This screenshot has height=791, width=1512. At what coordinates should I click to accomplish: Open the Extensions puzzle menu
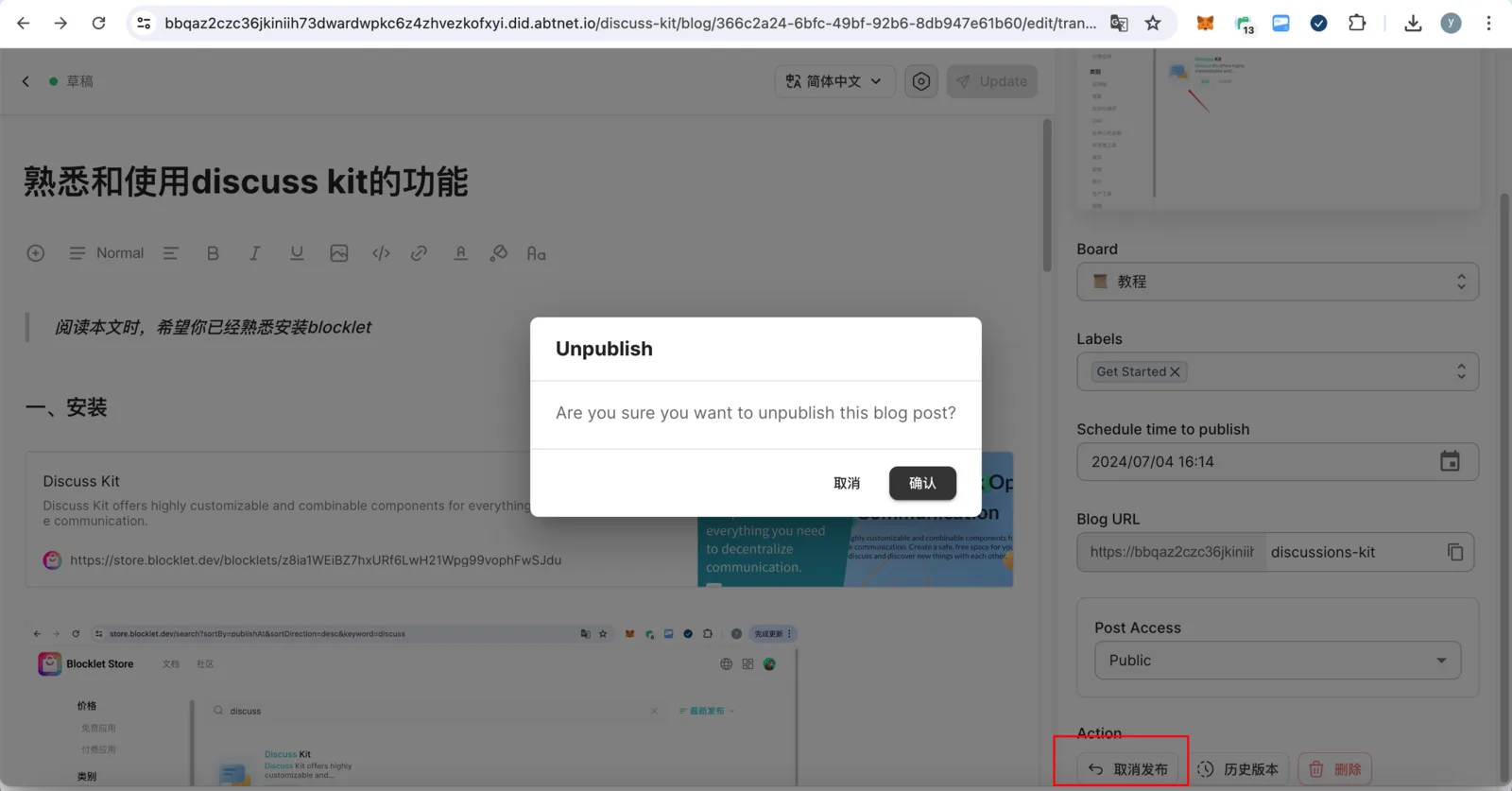click(1357, 23)
